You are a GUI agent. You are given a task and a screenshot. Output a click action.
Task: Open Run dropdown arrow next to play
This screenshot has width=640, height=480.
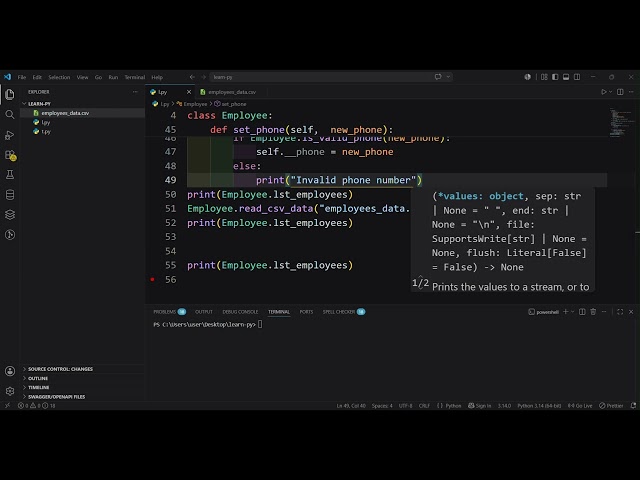point(611,92)
